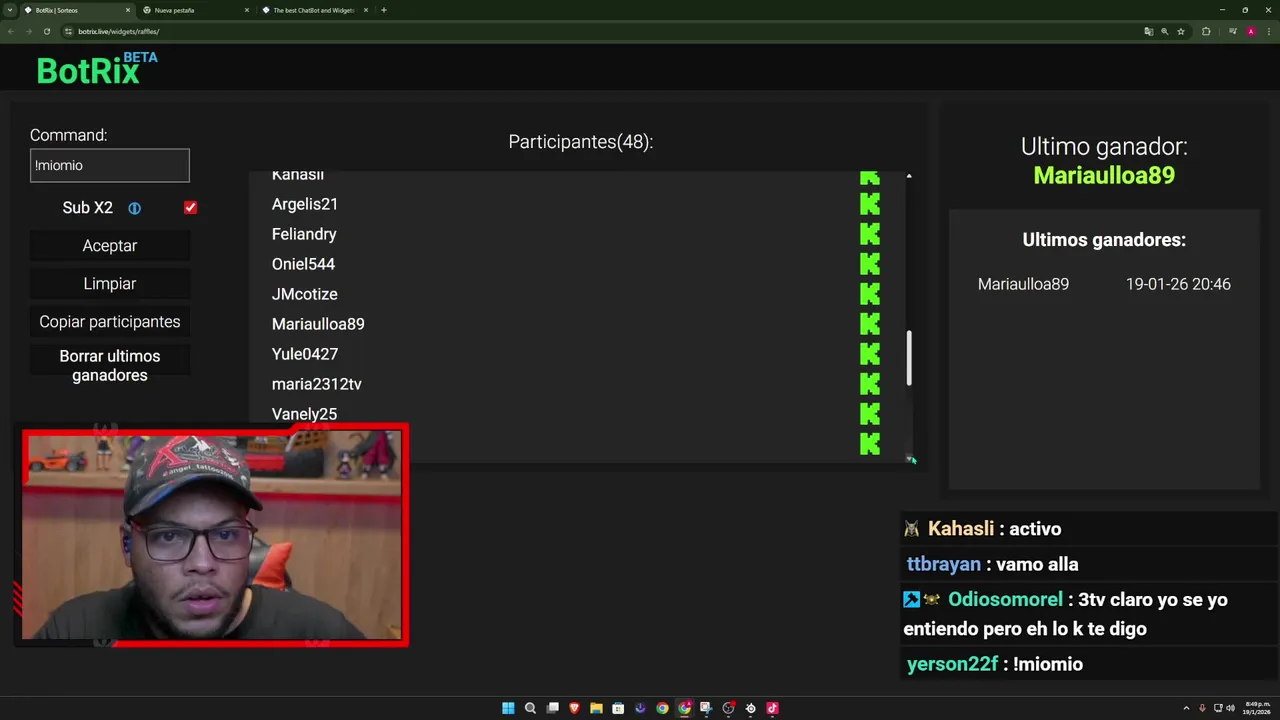This screenshot has width=1280, height=720.
Task: Select participant Argelis21 in list
Action: [x=305, y=204]
